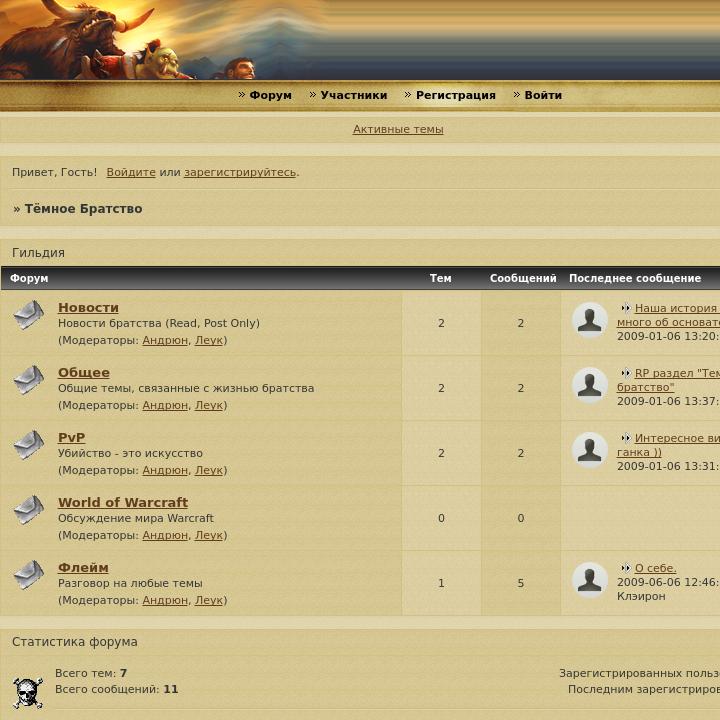Click the last-post arrow icon before Наша история
This screenshot has width=720, height=720.
pos(625,308)
